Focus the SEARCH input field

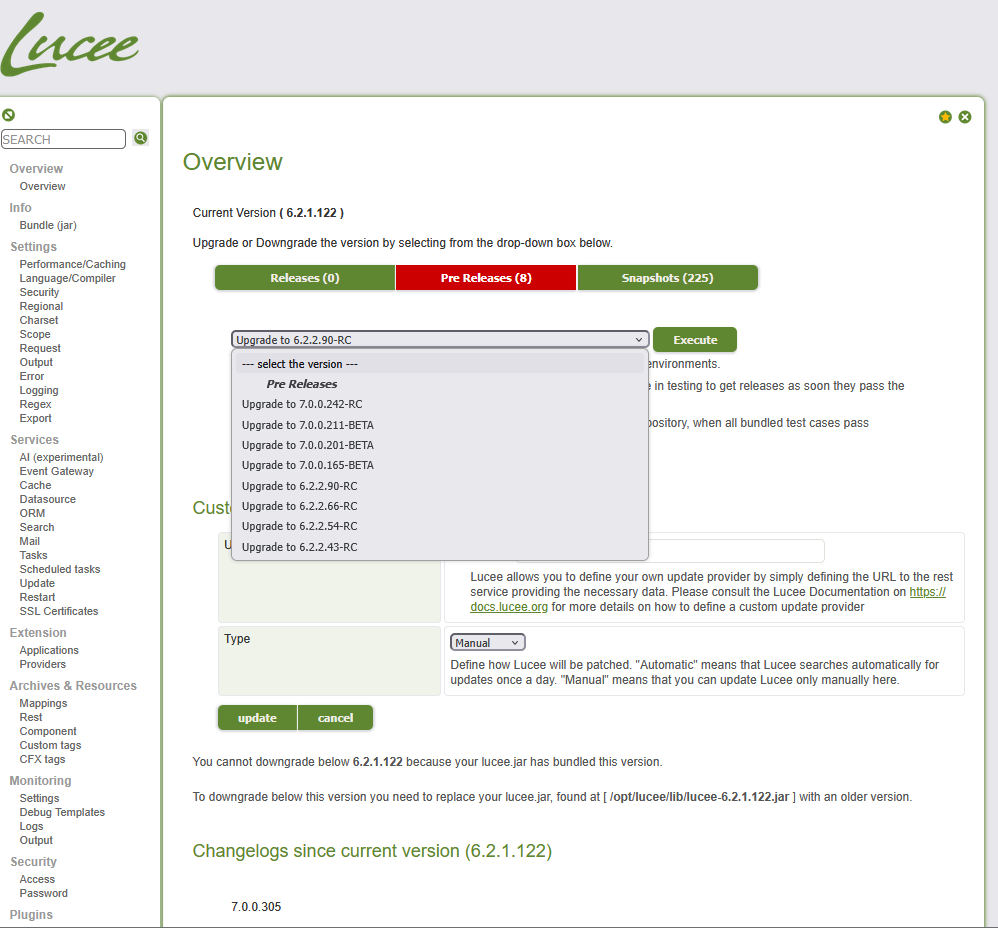(x=64, y=139)
